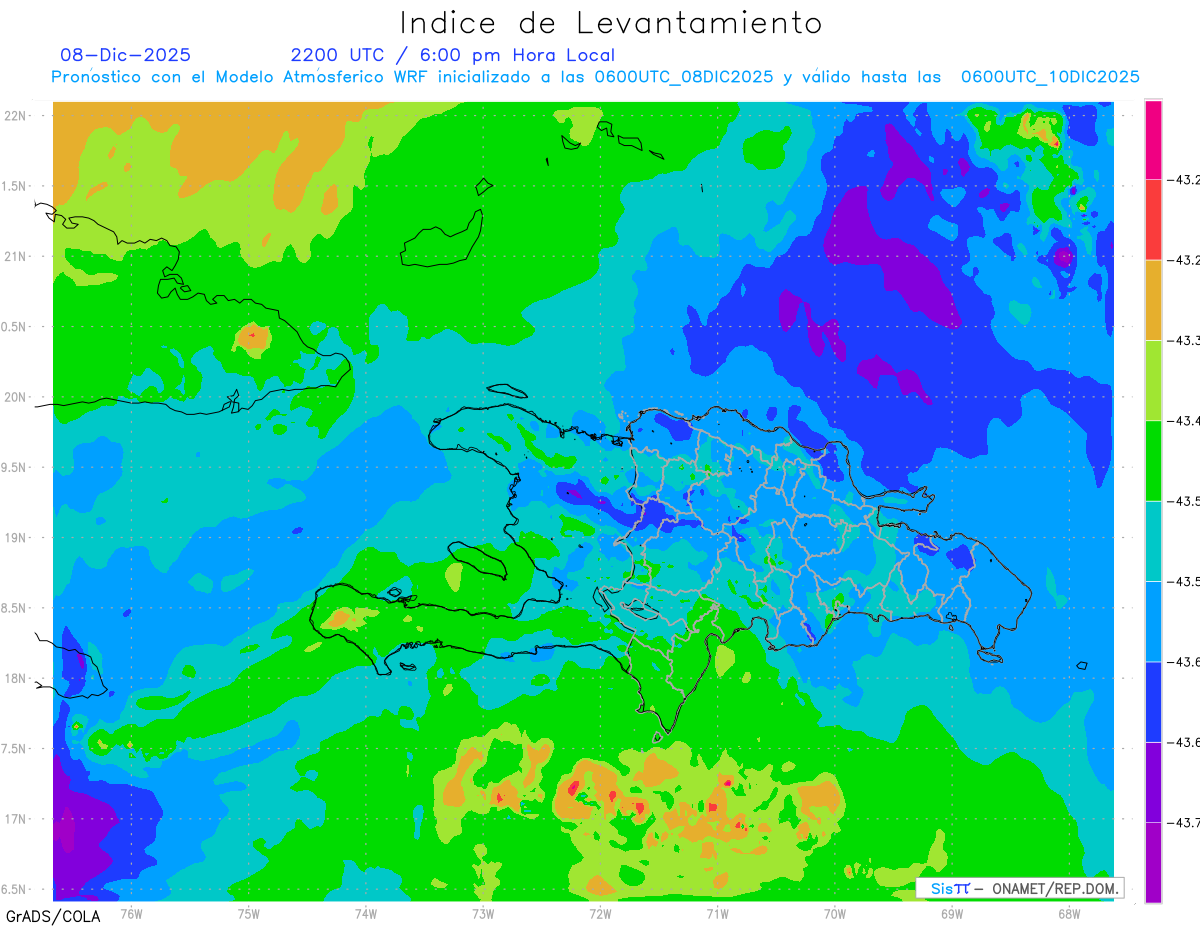Screen dimensions: 1200x927
Task: Pick the violet swatch in the colorbar
Action: pos(1153,781)
